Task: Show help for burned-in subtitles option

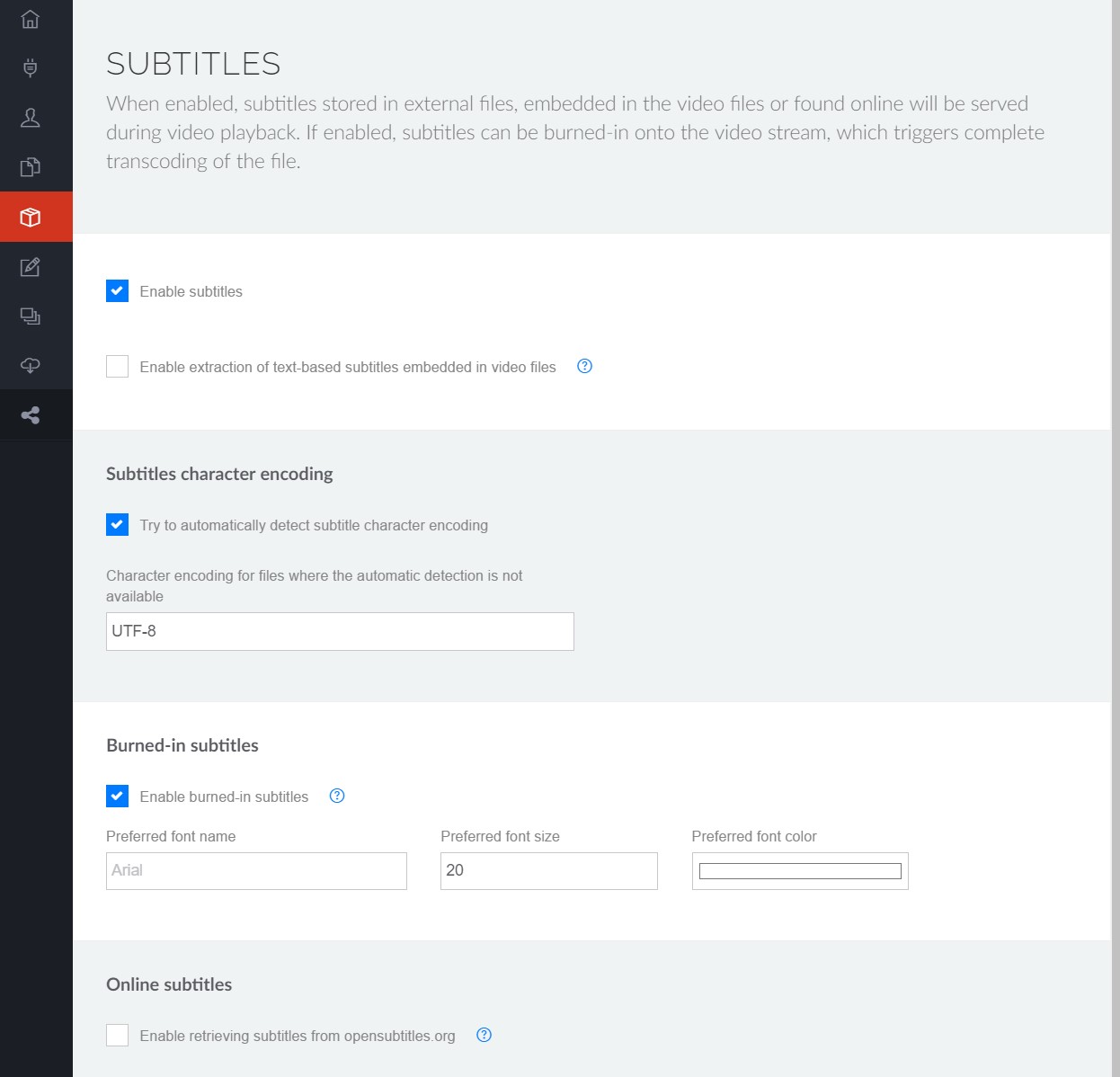Action: [x=337, y=796]
